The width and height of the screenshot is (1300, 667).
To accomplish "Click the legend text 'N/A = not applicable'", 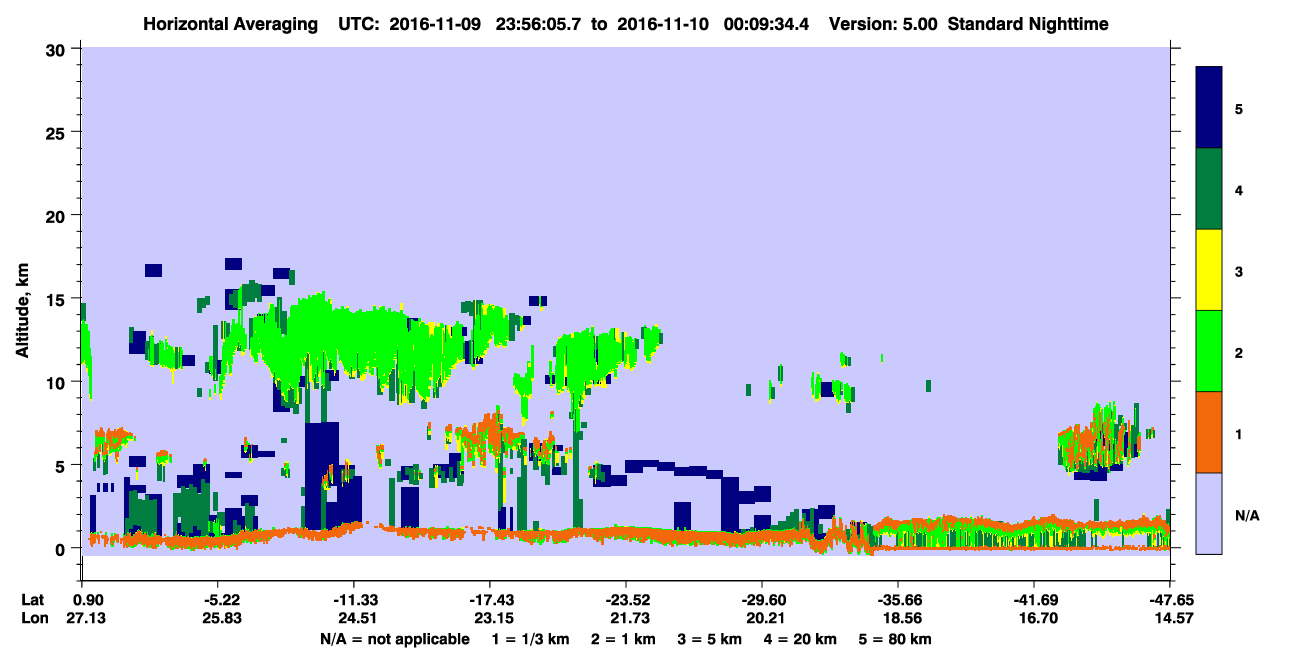I will coord(395,639).
